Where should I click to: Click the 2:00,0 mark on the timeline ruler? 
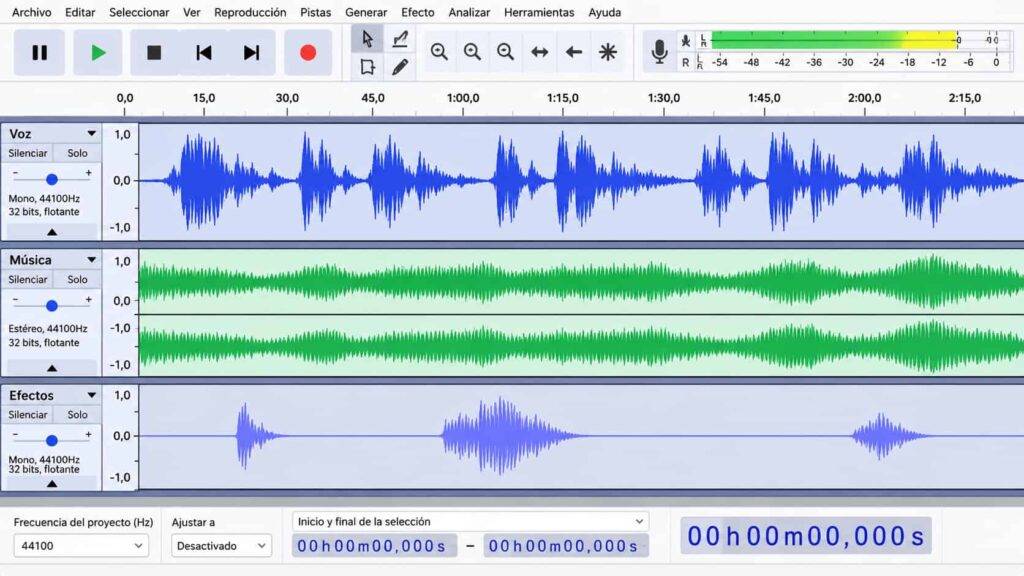click(x=864, y=98)
